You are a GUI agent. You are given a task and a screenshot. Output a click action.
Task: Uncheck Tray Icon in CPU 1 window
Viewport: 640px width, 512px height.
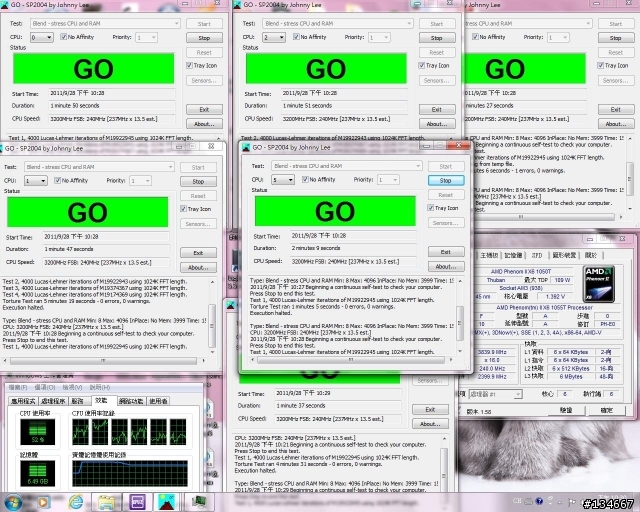pyautogui.click(x=196, y=209)
